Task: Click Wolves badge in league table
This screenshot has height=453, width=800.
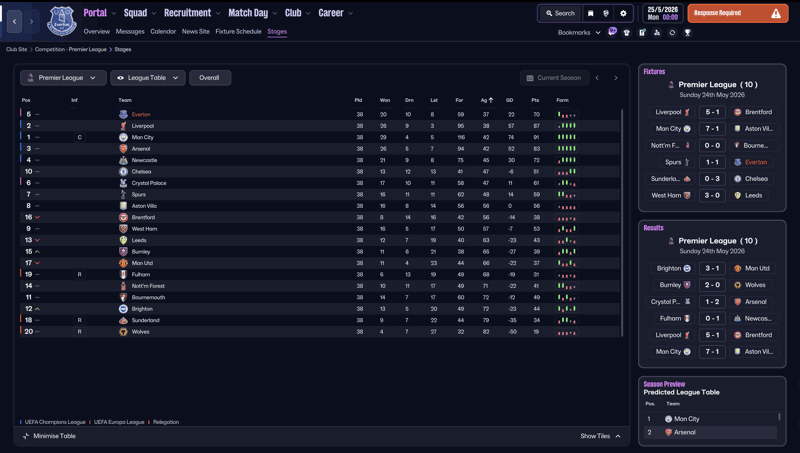Action: 123,332
